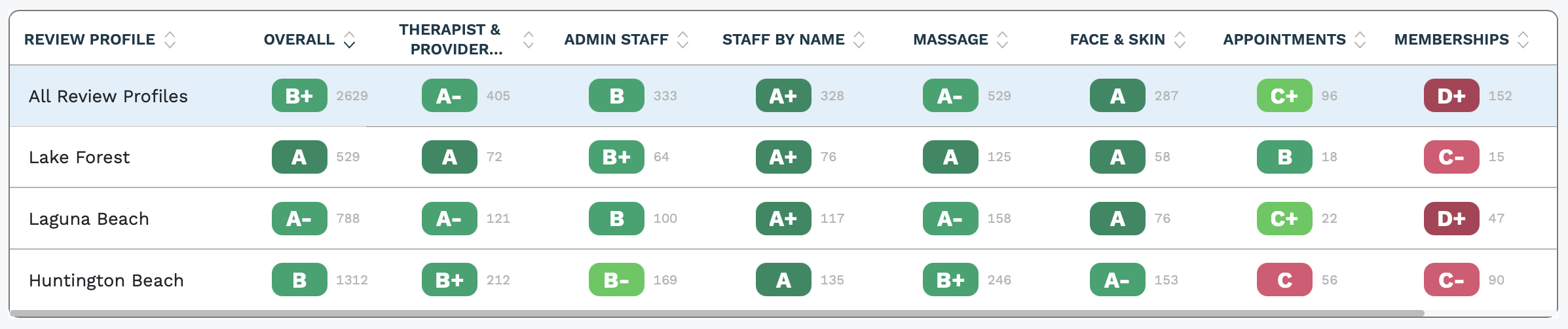The image size is (1568, 329).
Task: Sort by the Review Profile column arrows
Action: coord(170,40)
